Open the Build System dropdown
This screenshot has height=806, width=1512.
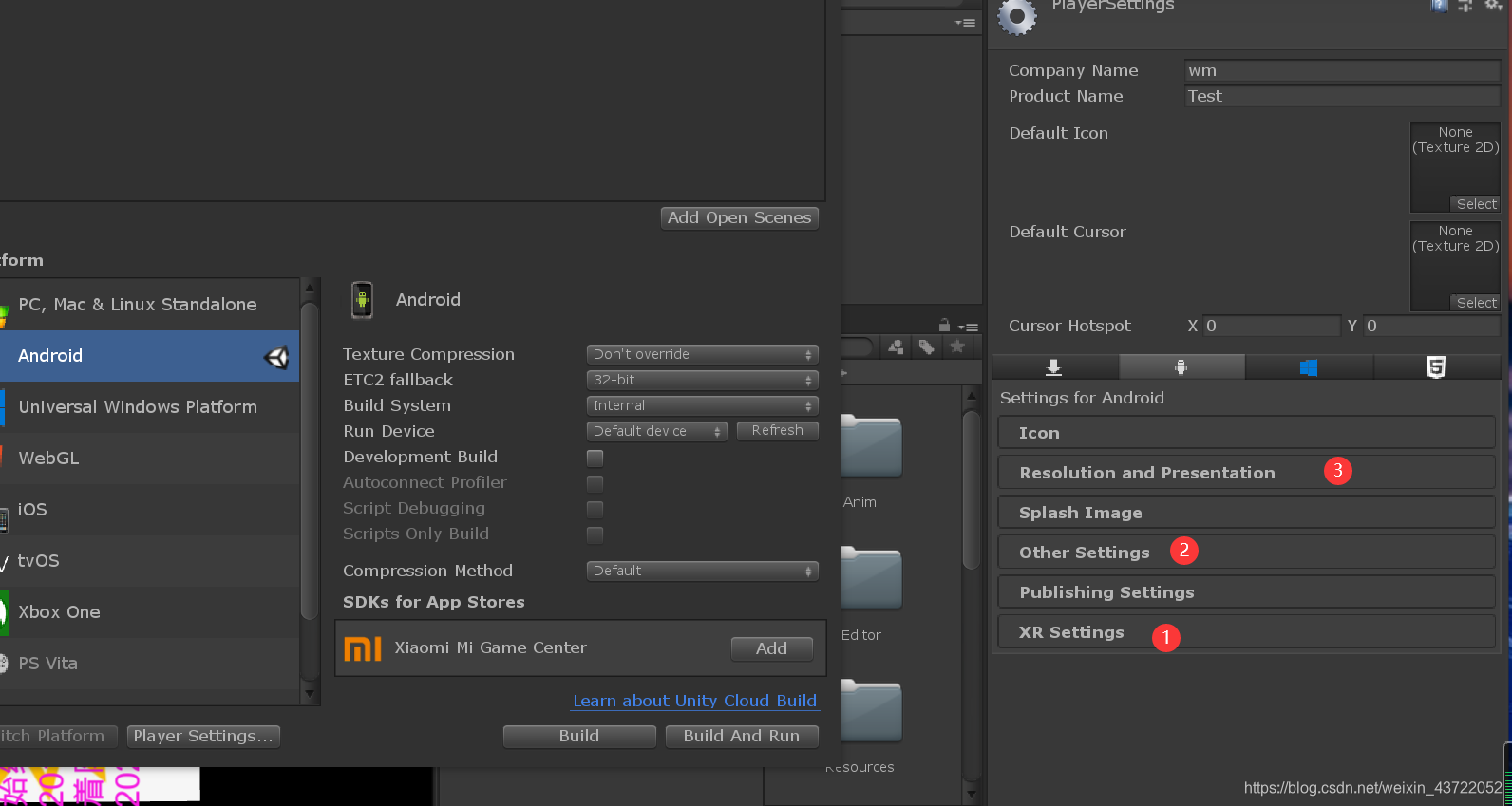point(702,405)
